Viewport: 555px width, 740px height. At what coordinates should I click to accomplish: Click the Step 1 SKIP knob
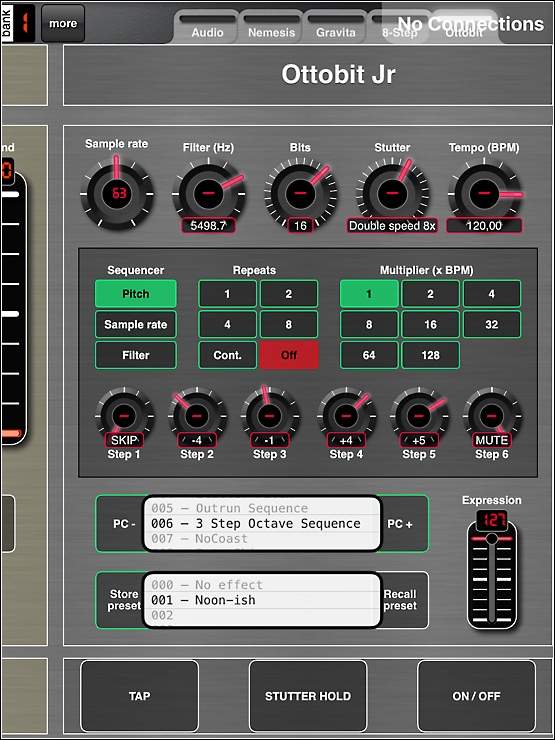[x=124, y=416]
